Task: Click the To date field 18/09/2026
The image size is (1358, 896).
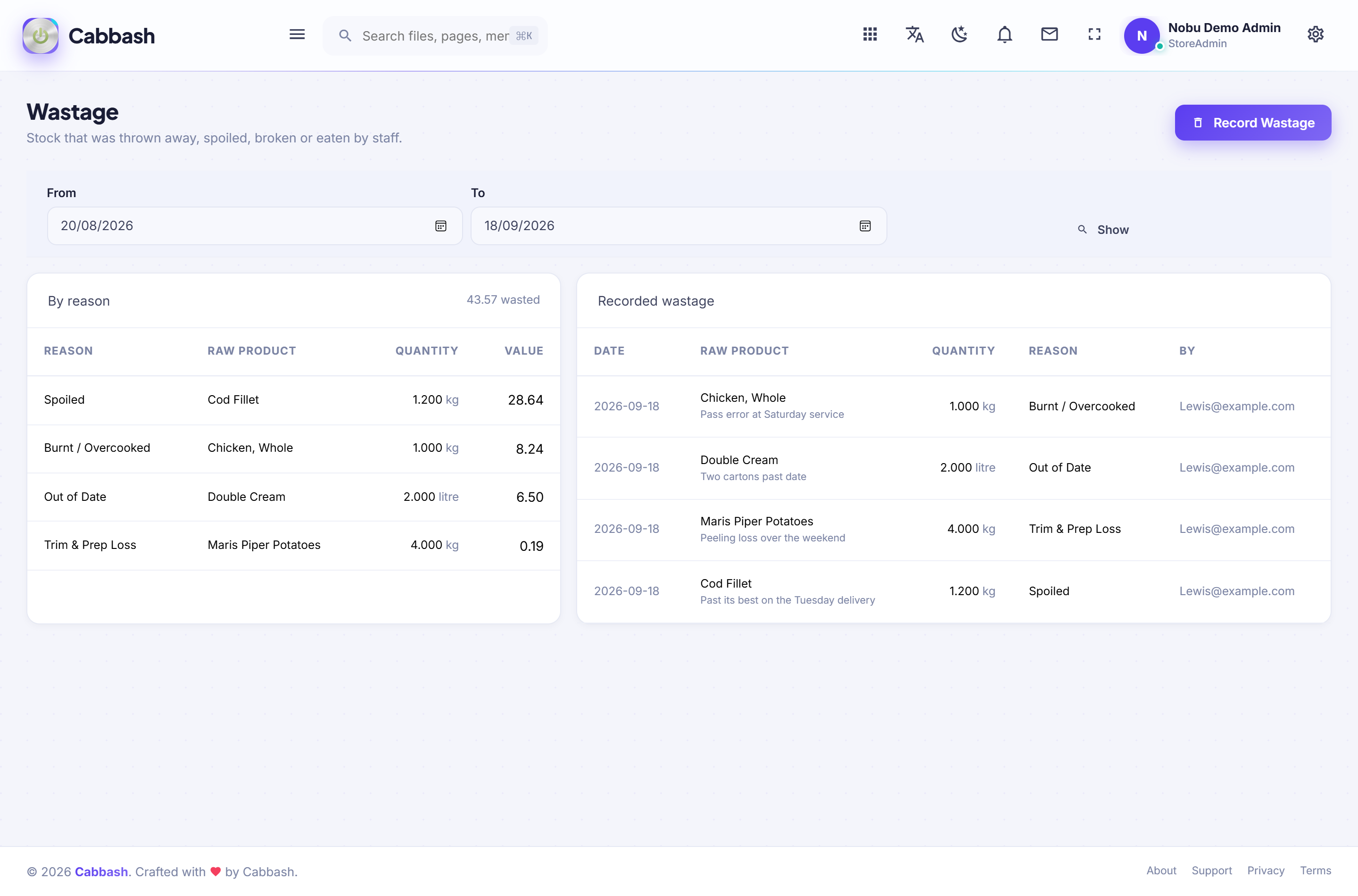Action: 679,226
